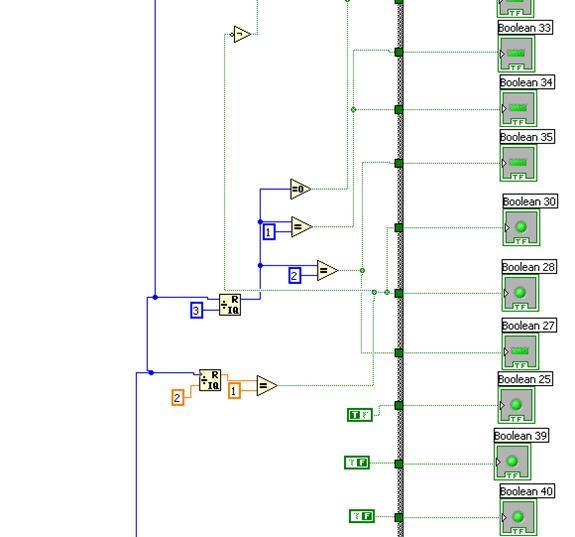Select the Equal node wired to blue constant 2
The image size is (575, 537).
coord(327,271)
